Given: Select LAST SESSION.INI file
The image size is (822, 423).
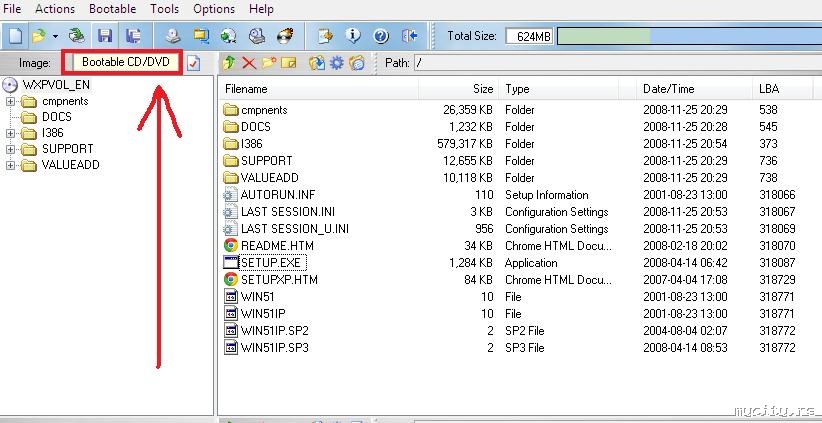Looking at the screenshot, I should click(x=288, y=212).
